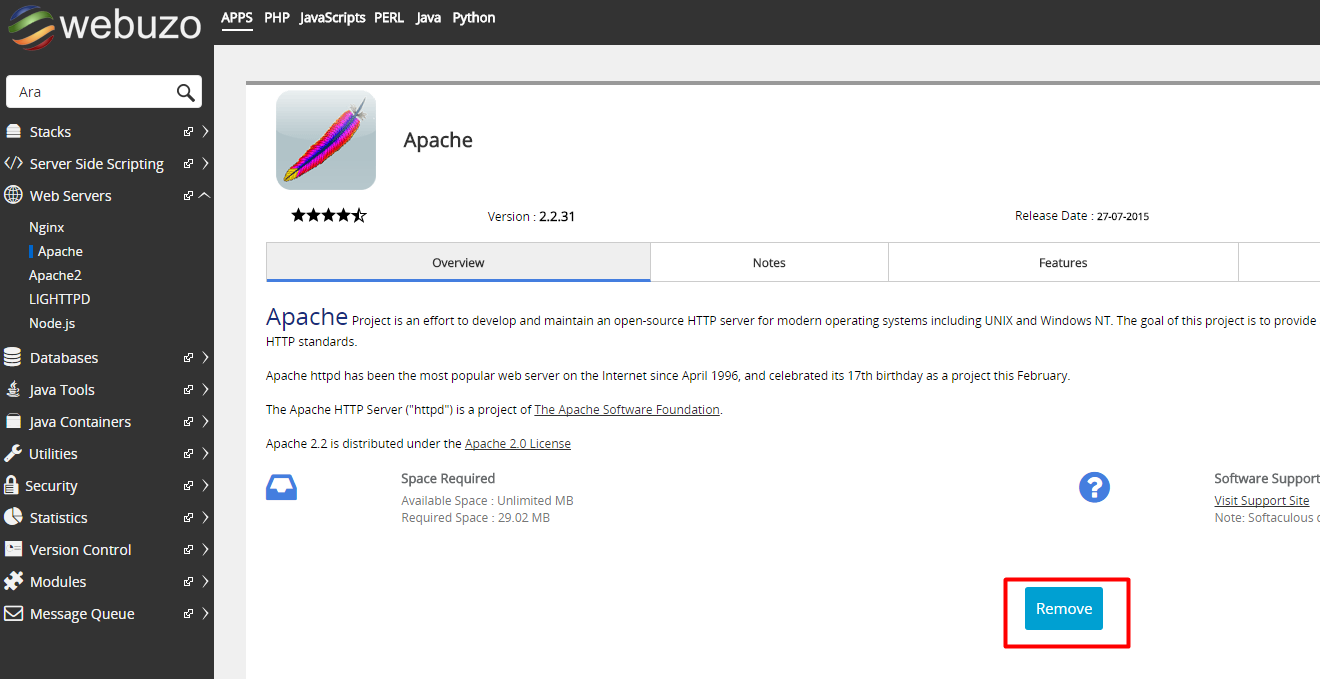Screen dimensions: 1320x679
Task: Switch to the Notes tab
Action: point(769,262)
